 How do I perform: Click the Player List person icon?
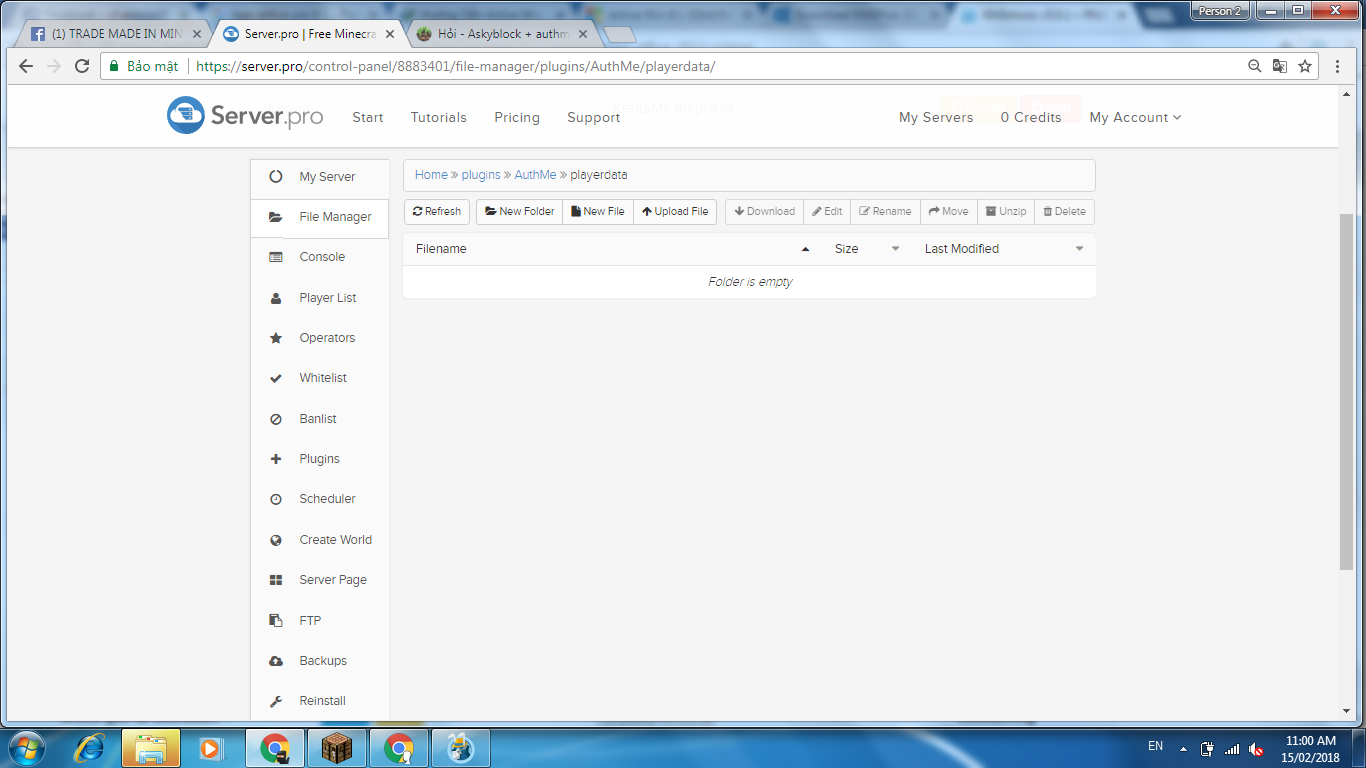tap(276, 298)
